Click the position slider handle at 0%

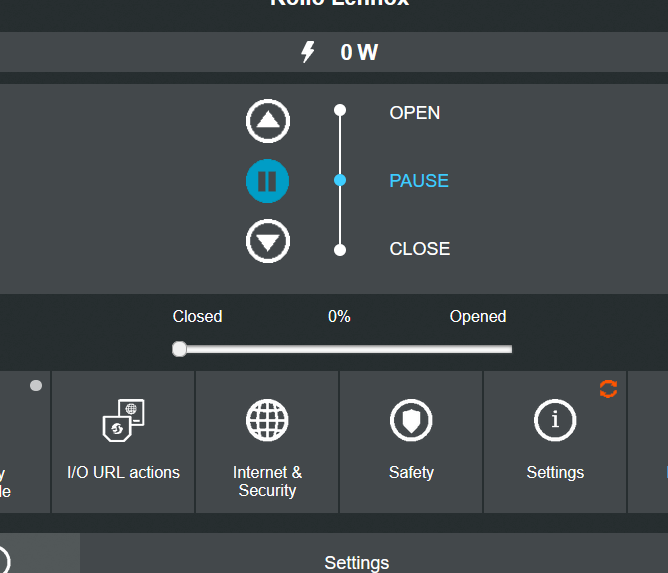click(x=179, y=349)
